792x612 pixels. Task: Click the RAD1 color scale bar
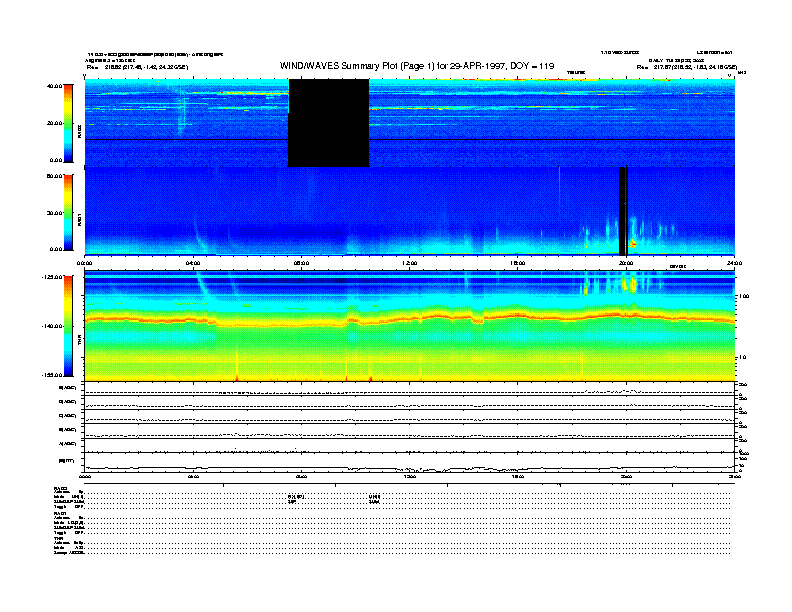pyautogui.click(x=68, y=212)
